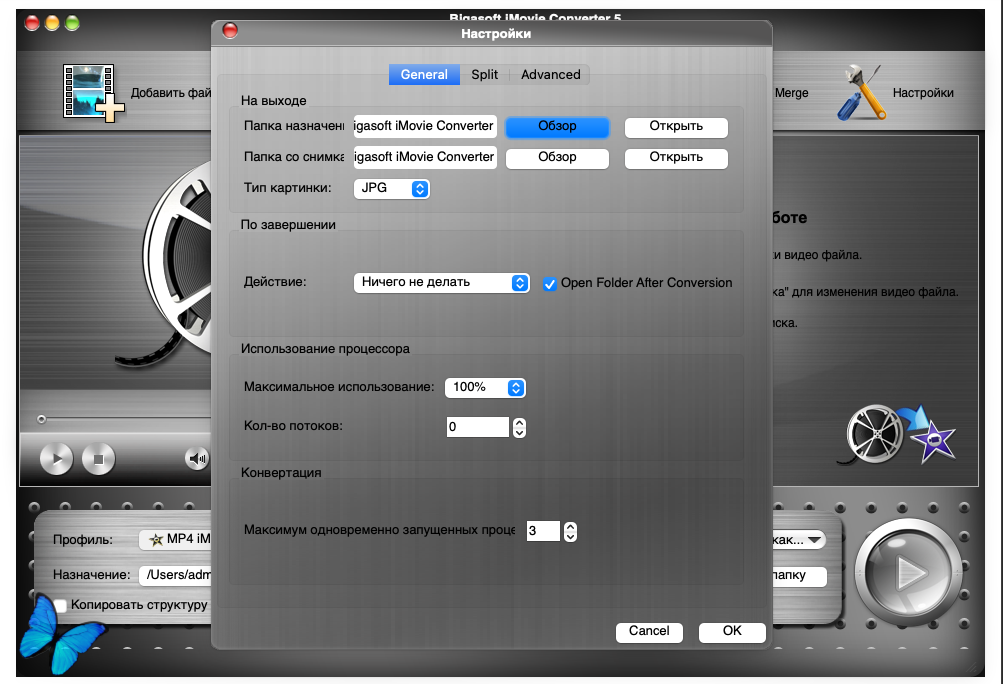
Task: Click the button ending in 'папку' in main window
Action: tap(800, 575)
